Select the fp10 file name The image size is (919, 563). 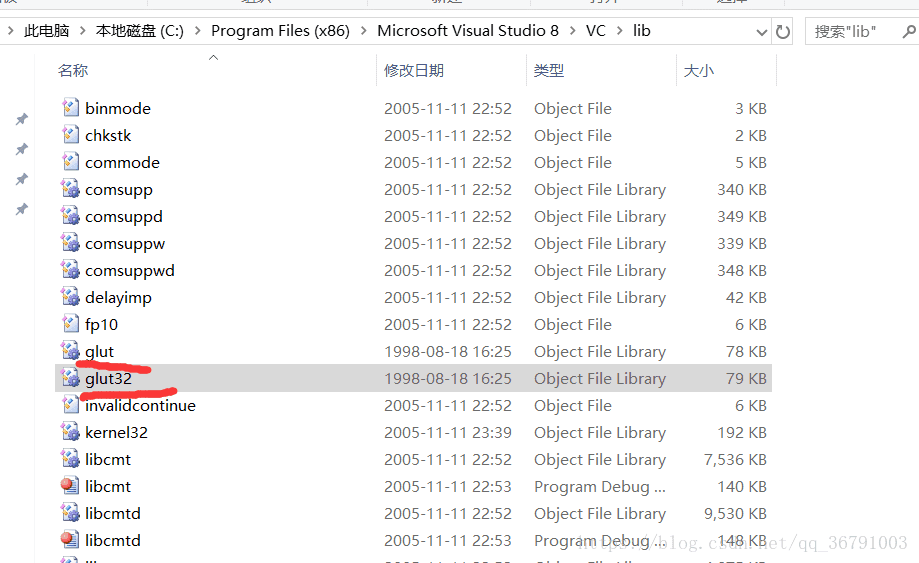(101, 325)
